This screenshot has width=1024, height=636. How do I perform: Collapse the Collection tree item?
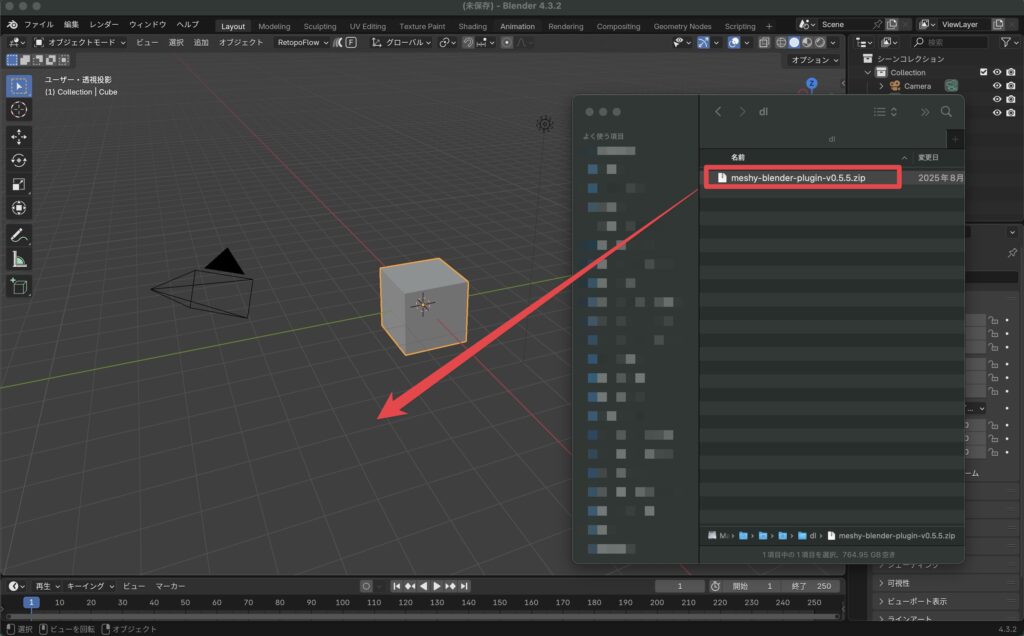point(868,72)
